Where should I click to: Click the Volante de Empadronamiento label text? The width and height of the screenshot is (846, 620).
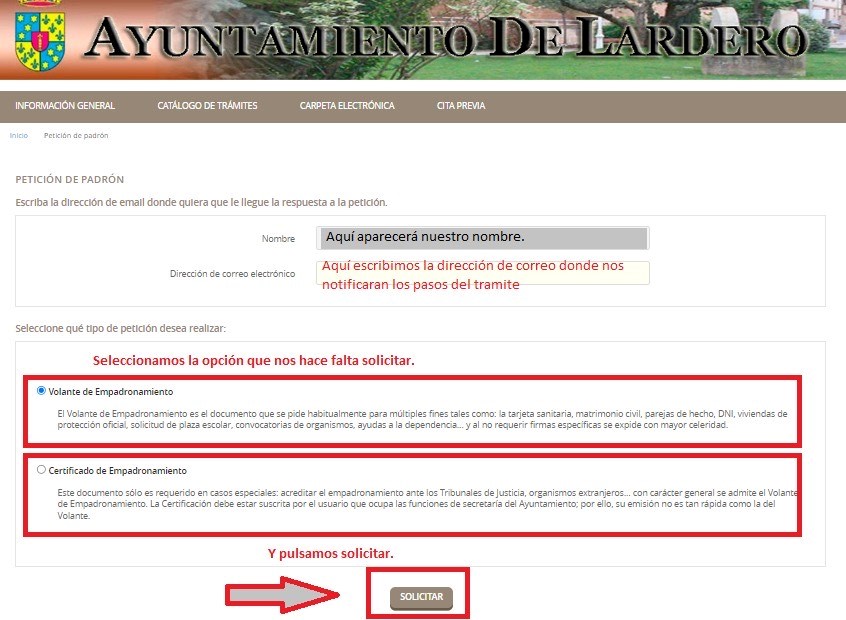click(110, 392)
